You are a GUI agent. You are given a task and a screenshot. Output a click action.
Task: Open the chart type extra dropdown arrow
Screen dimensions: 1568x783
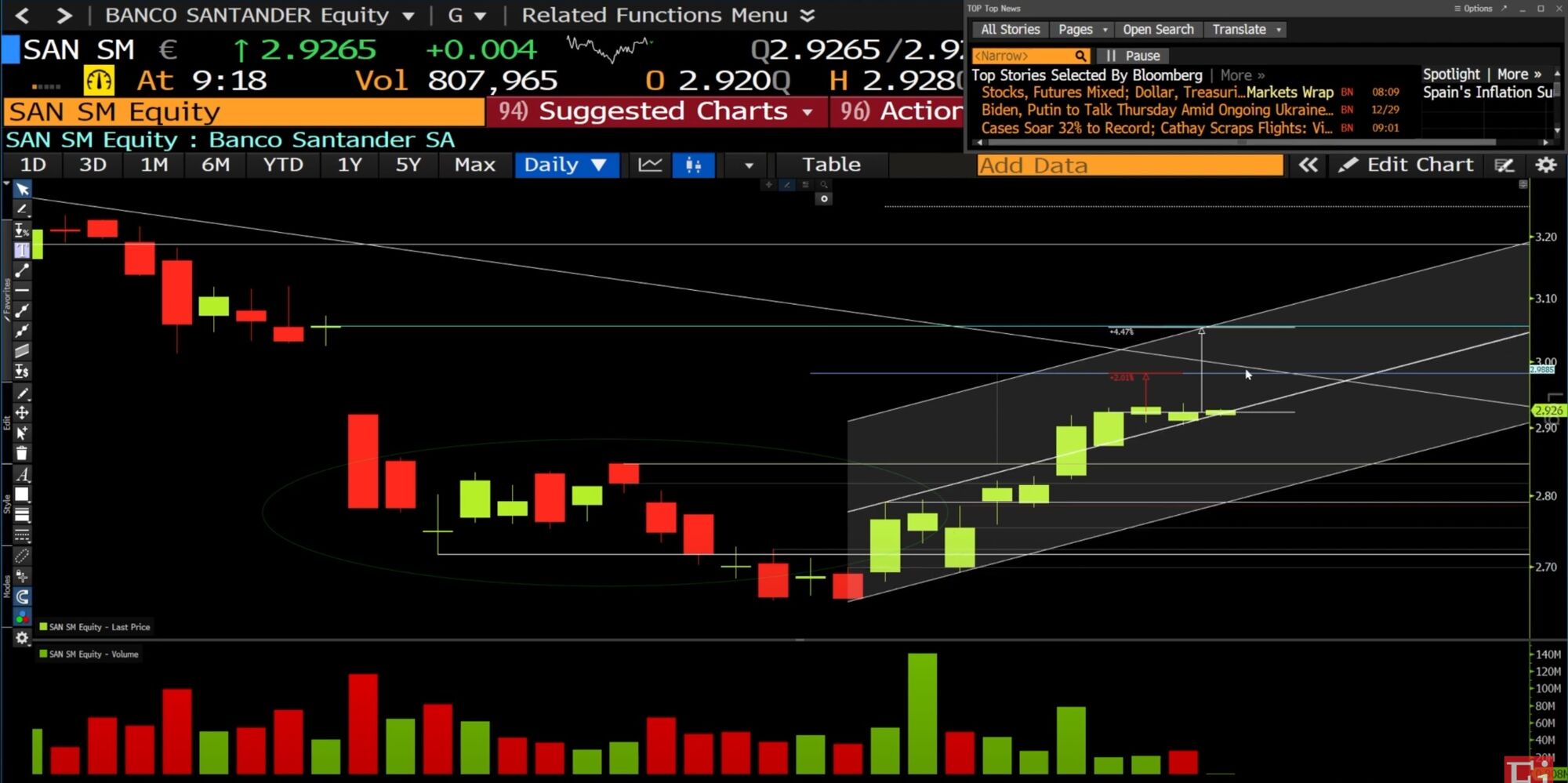click(748, 165)
